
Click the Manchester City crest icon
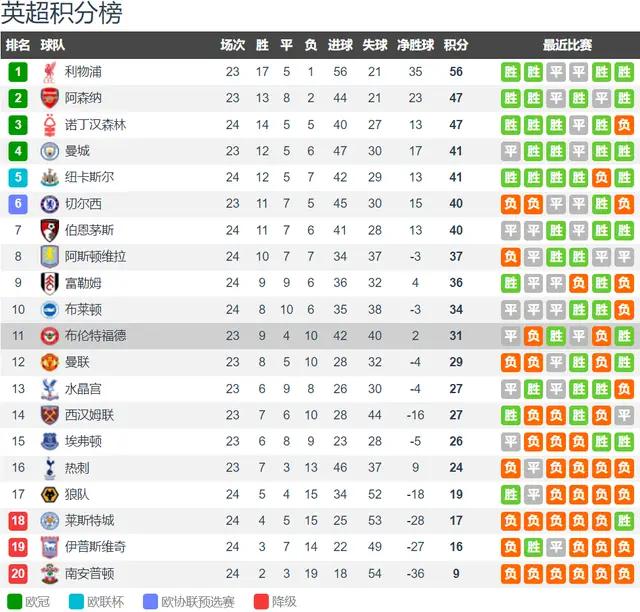tap(48, 151)
